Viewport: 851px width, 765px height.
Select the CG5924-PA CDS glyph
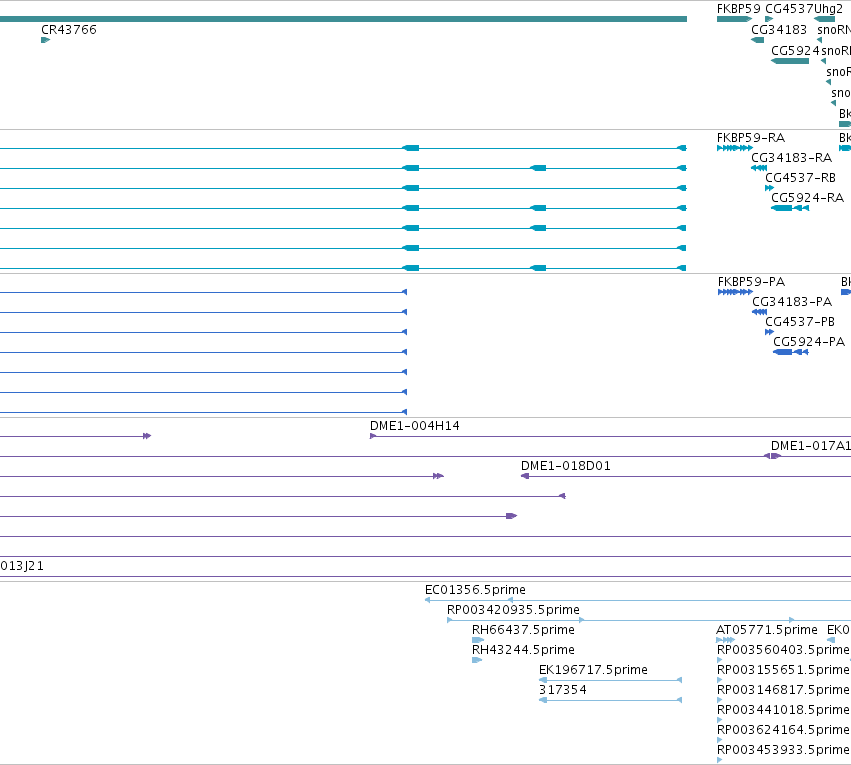tap(791, 352)
